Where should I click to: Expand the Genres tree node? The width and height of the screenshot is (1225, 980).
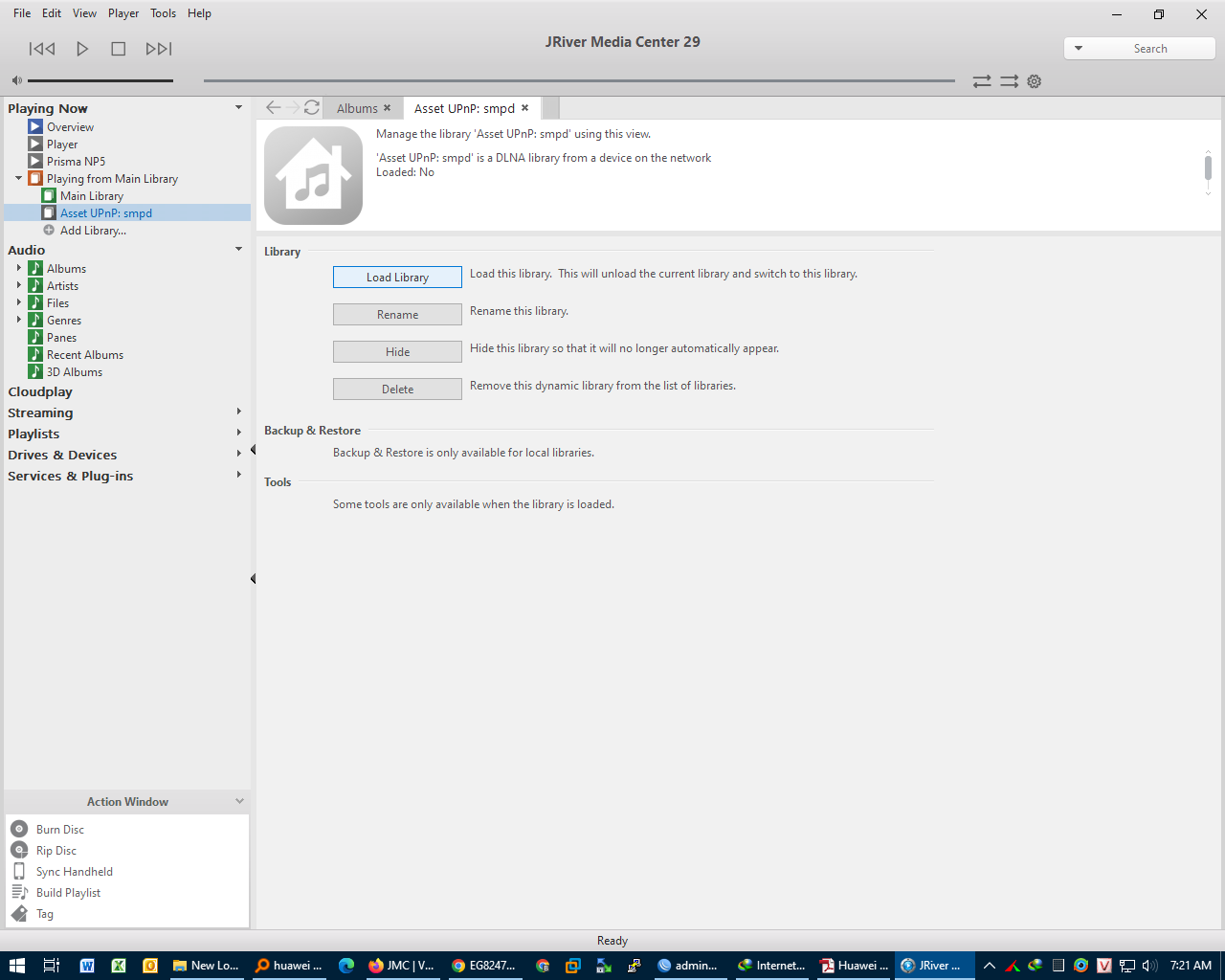click(x=18, y=320)
